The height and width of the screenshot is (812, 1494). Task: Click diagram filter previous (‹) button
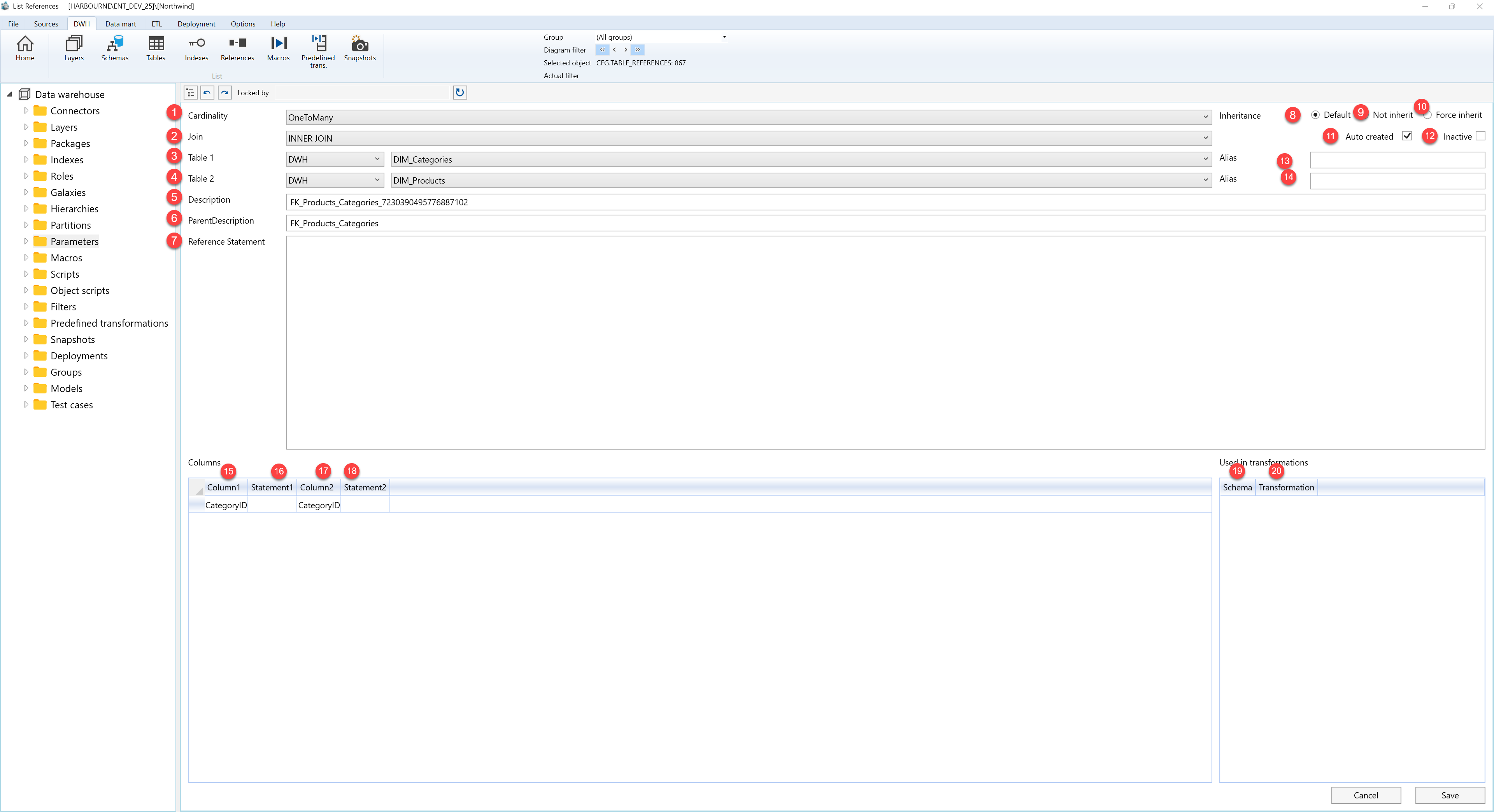pyautogui.click(x=614, y=50)
